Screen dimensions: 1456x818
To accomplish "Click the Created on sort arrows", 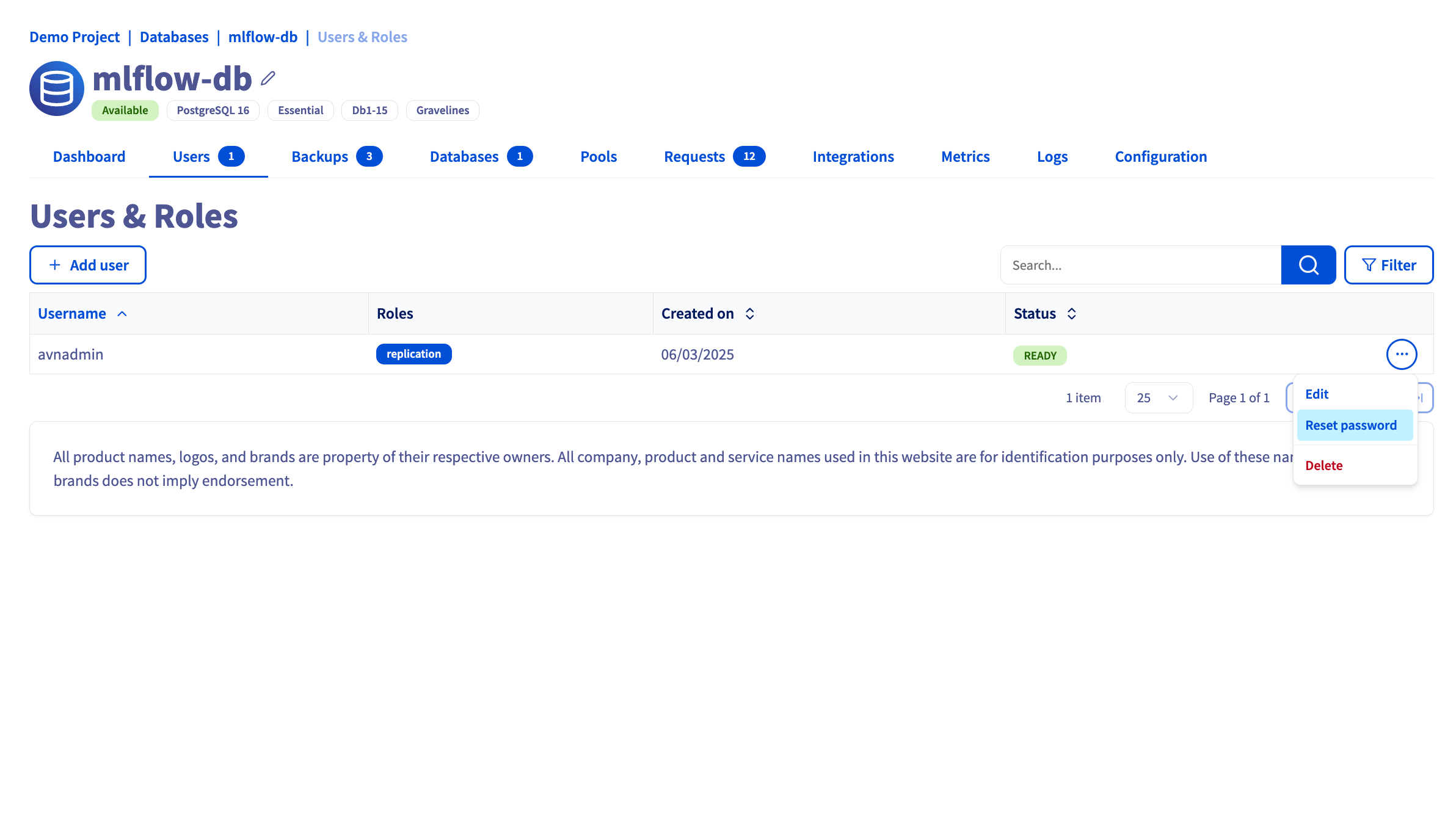I will [x=750, y=314].
